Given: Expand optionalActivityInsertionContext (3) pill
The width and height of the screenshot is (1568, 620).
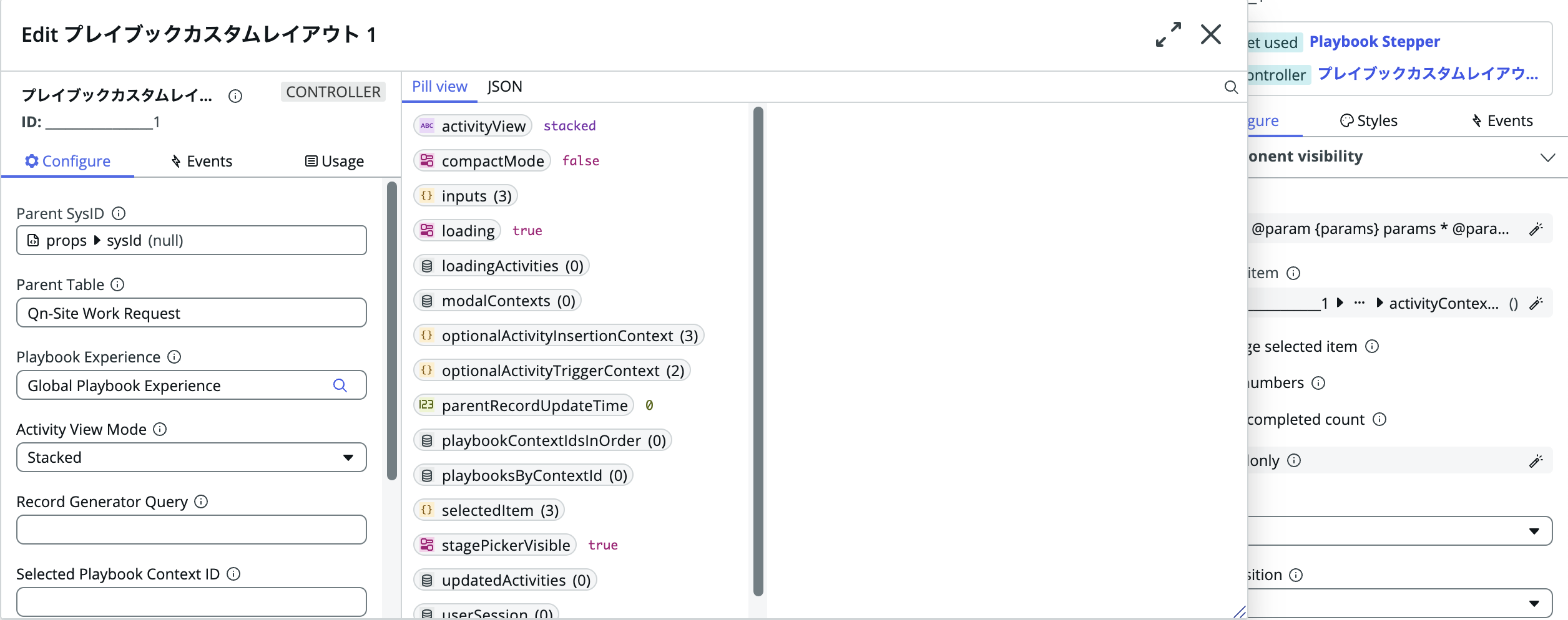Looking at the screenshot, I should point(559,336).
